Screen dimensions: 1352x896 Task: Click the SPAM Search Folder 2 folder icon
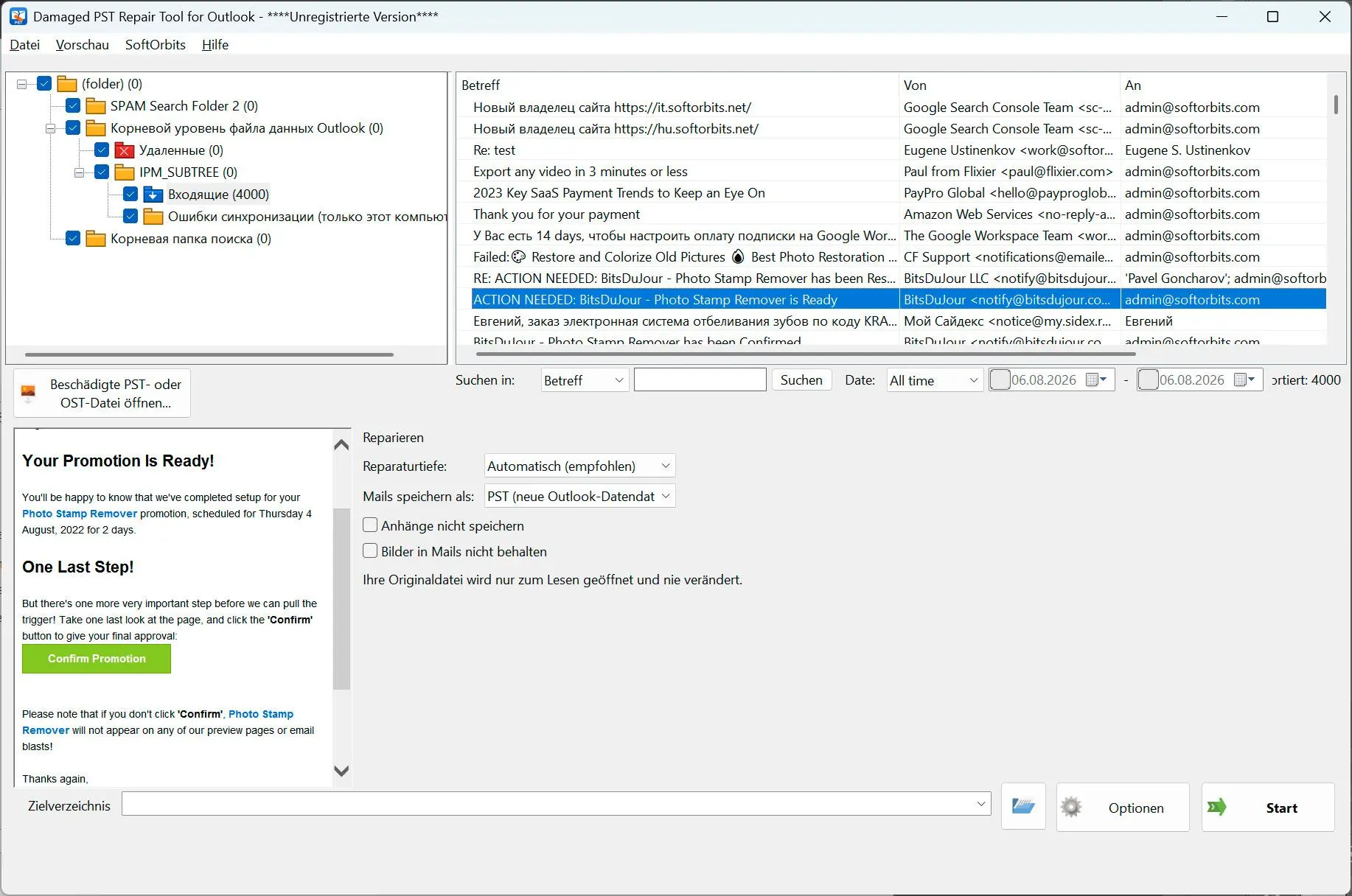[x=96, y=106]
